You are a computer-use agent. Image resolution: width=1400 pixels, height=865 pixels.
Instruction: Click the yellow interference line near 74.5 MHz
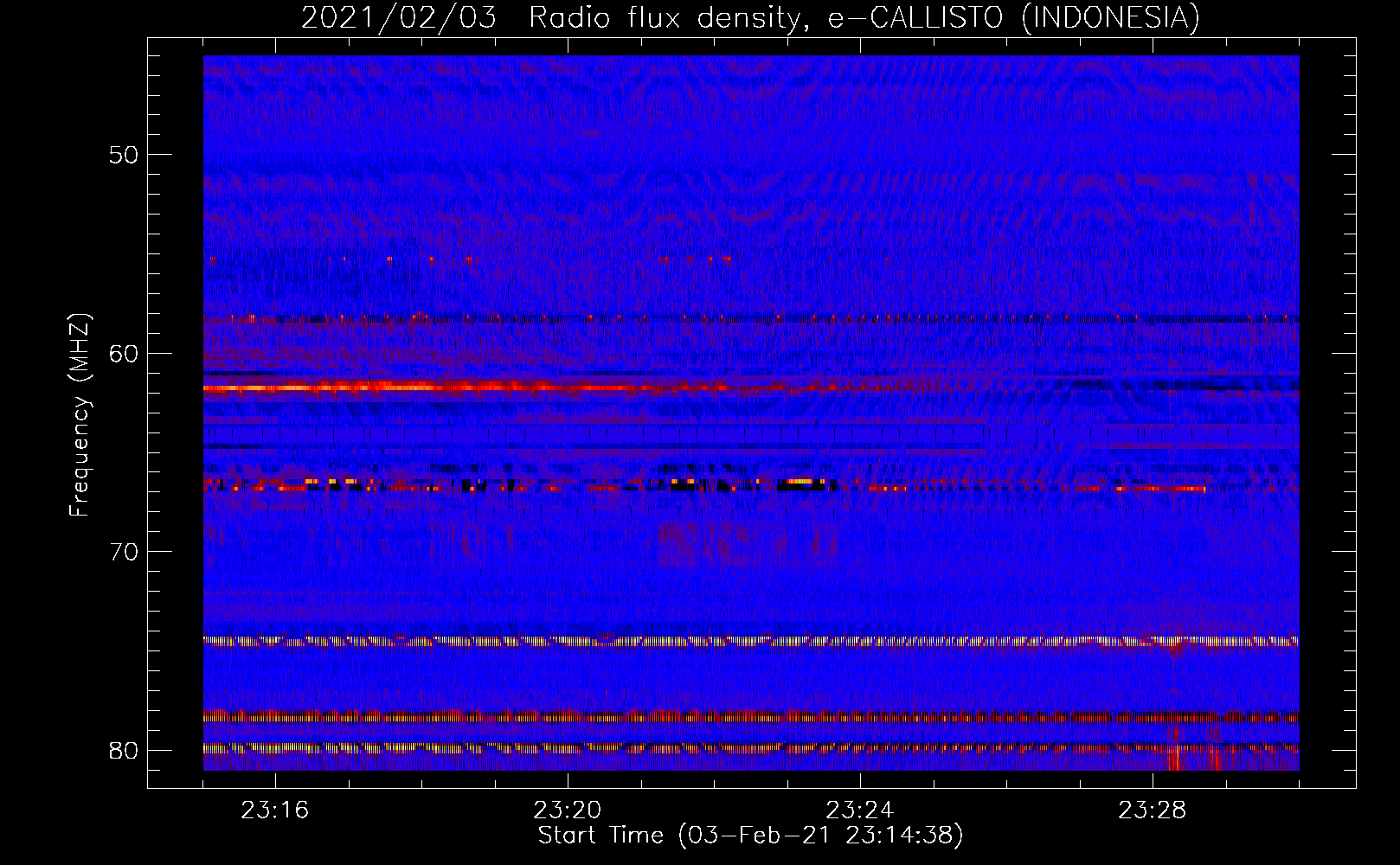click(x=751, y=641)
